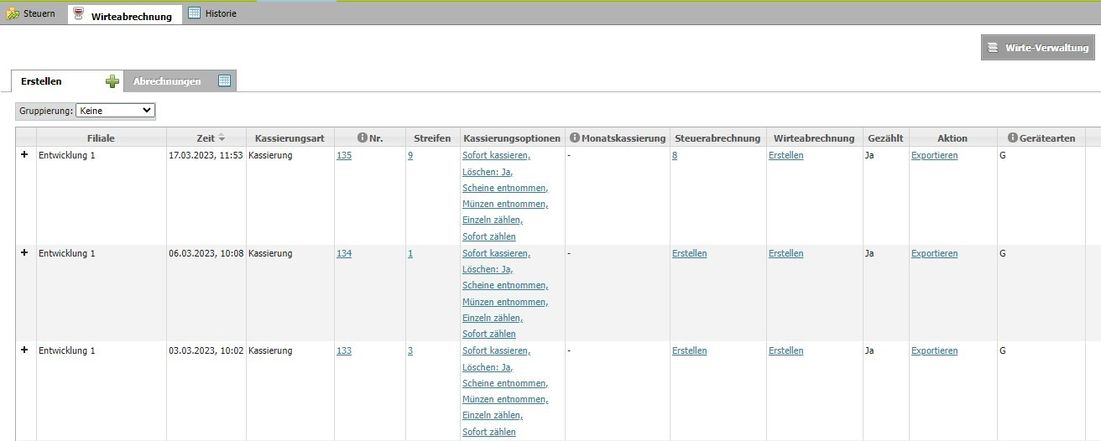Click Wirteabrechnung Erstellen in row 133
Viewport: 1101px width, 441px height.
pos(786,350)
